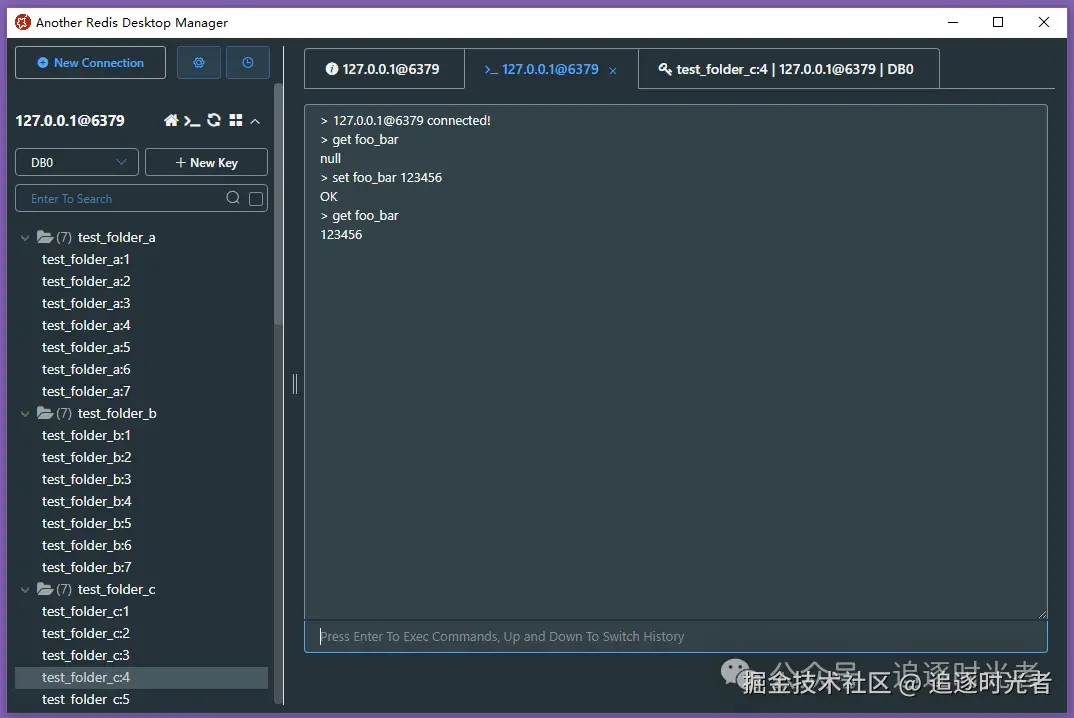
Task: Open command log with clock icon
Action: (x=248, y=62)
